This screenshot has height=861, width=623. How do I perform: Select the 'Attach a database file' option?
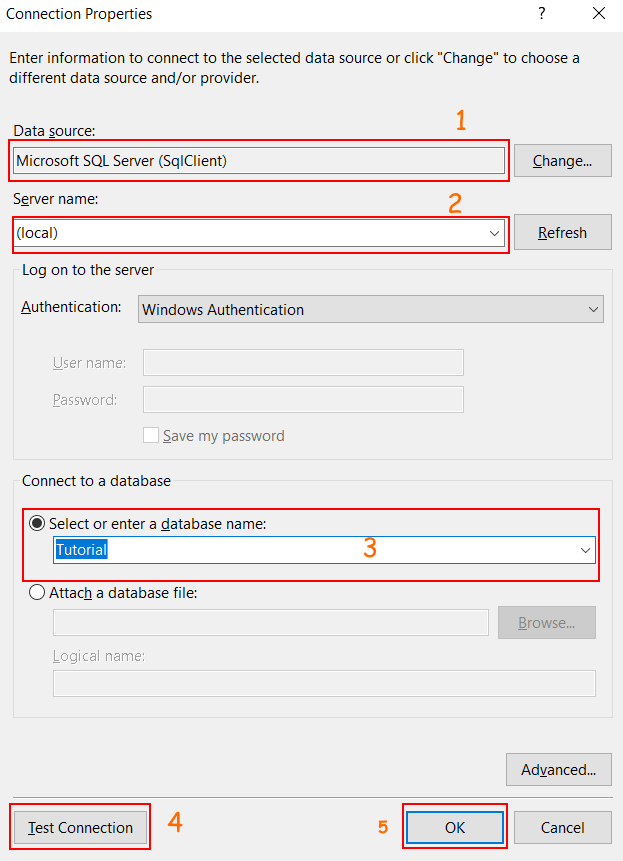[37, 591]
